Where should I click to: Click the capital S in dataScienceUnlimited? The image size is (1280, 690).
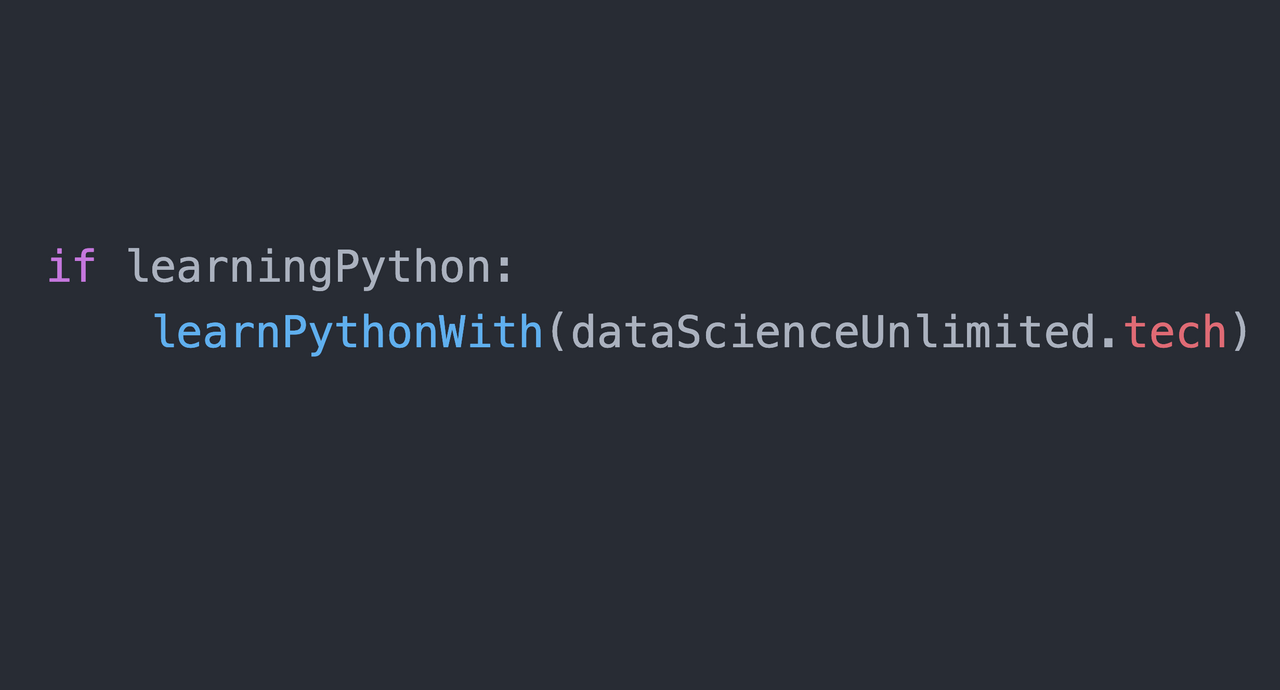(688, 332)
